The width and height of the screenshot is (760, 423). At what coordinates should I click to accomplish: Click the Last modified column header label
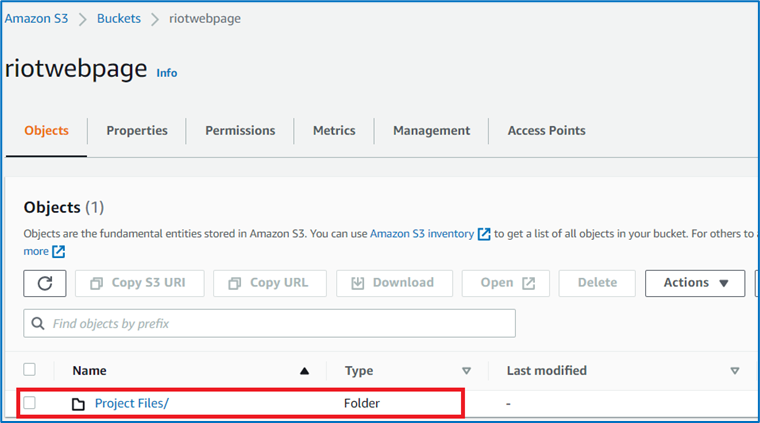(x=547, y=371)
